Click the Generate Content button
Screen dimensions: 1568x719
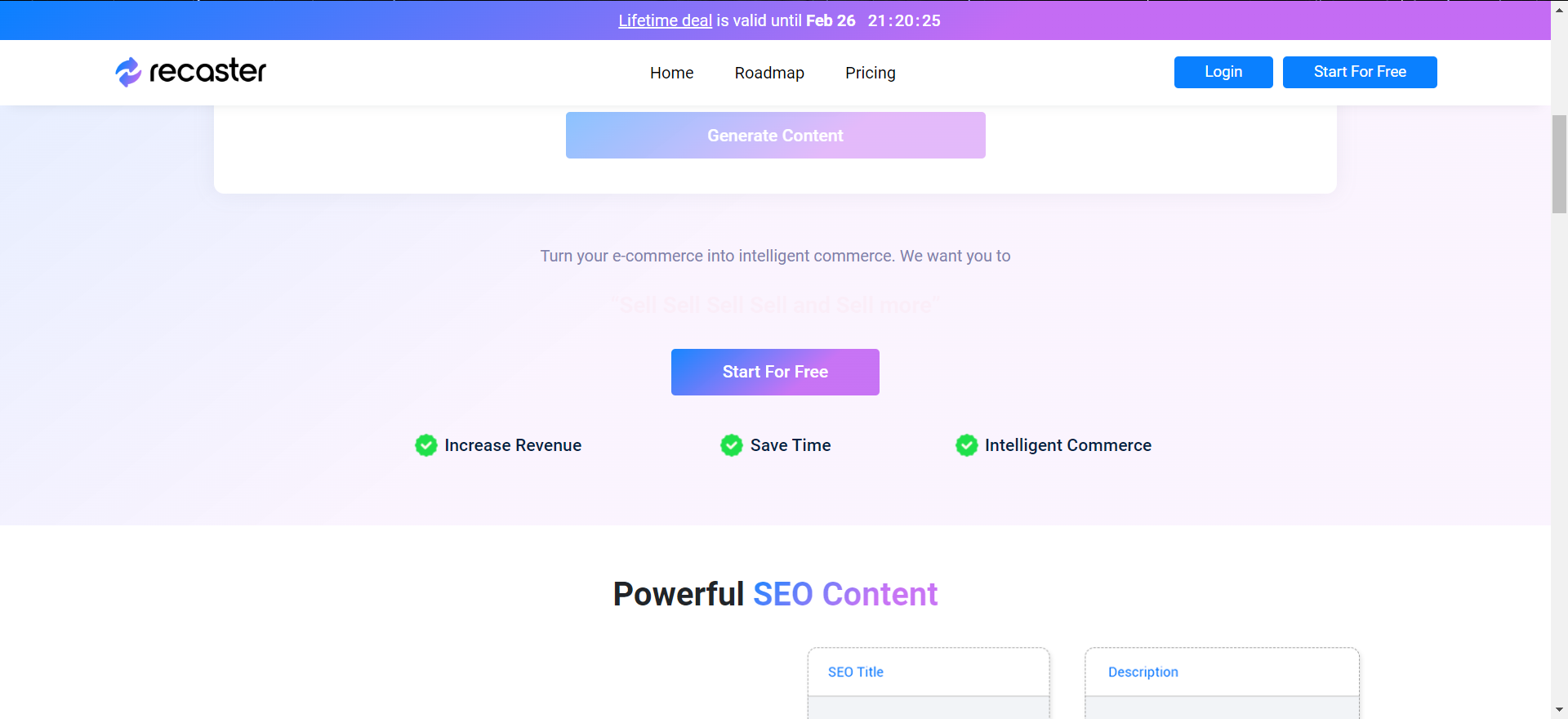point(775,136)
